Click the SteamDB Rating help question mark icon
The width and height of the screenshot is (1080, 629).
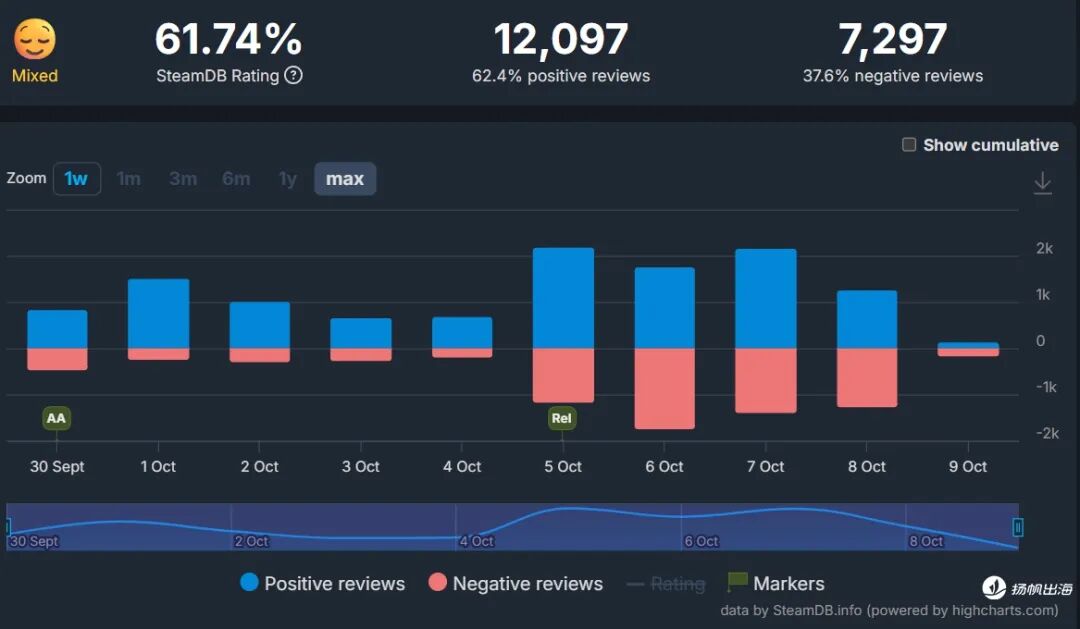point(293,75)
